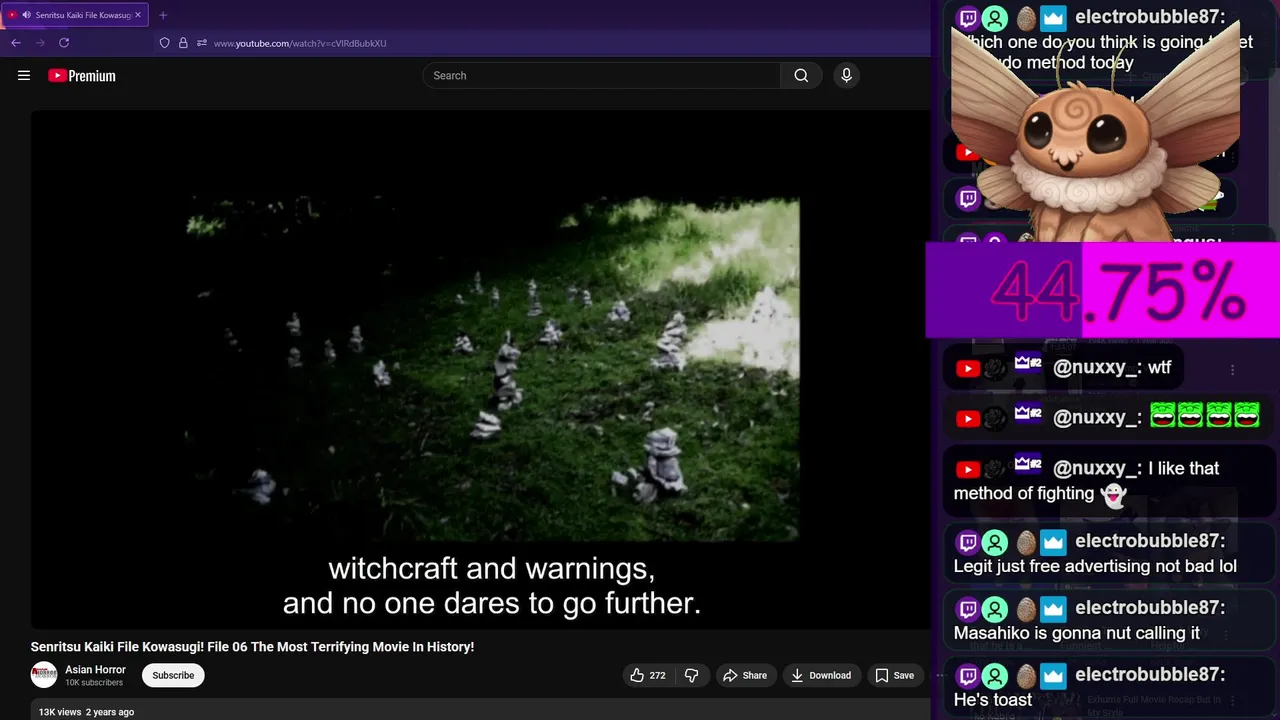Click the video title text
Image resolution: width=1280 pixels, height=720 pixels.
tap(252, 647)
